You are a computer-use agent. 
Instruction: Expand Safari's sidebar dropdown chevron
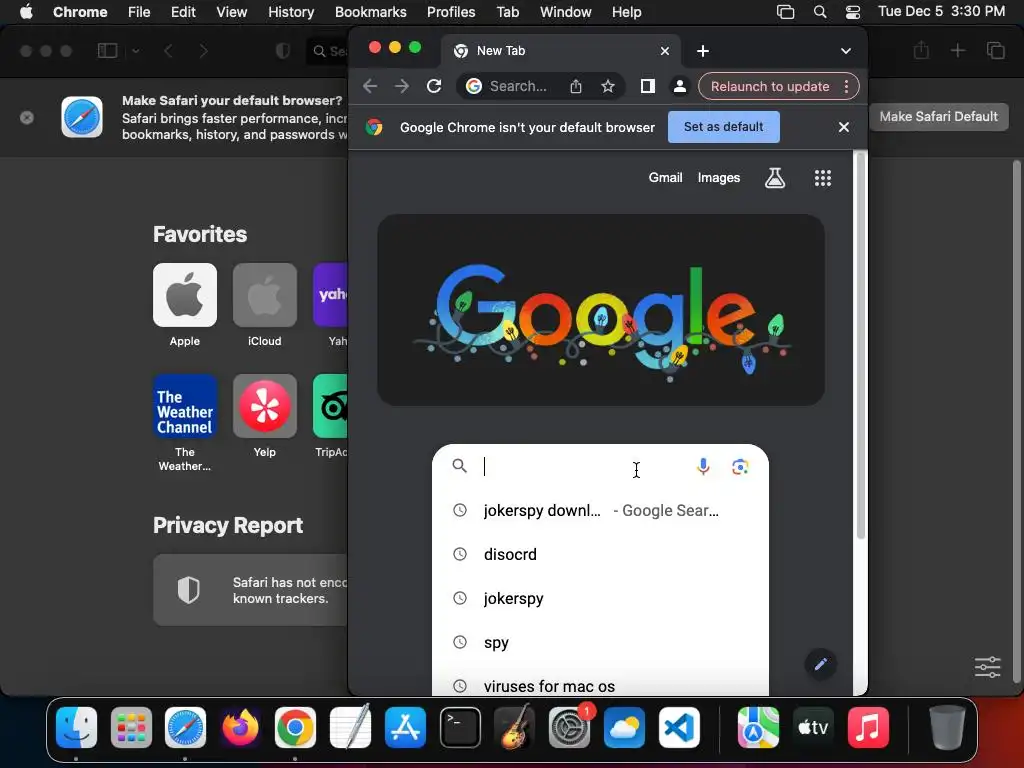pos(136,50)
